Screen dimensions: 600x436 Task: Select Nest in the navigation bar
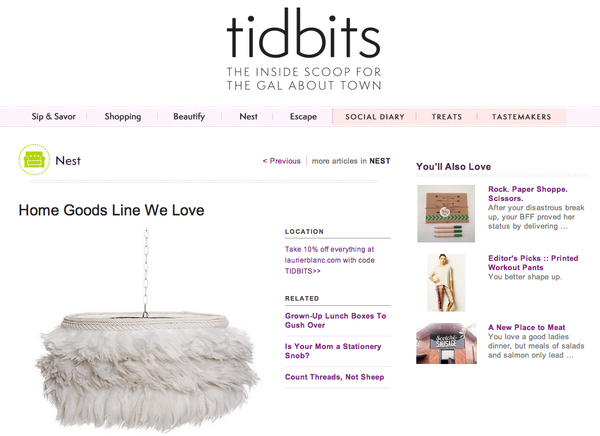248,116
